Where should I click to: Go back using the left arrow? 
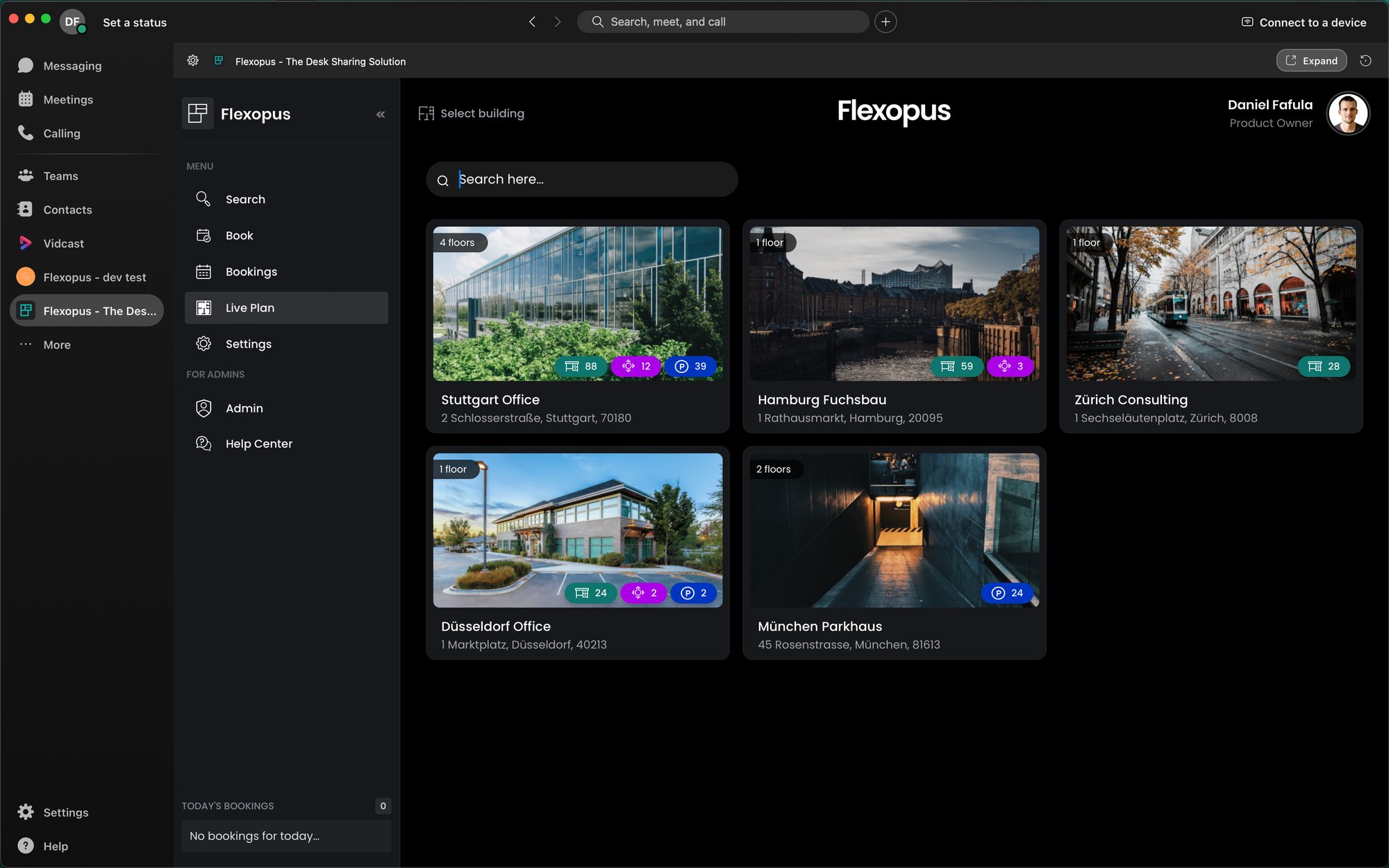[533, 22]
